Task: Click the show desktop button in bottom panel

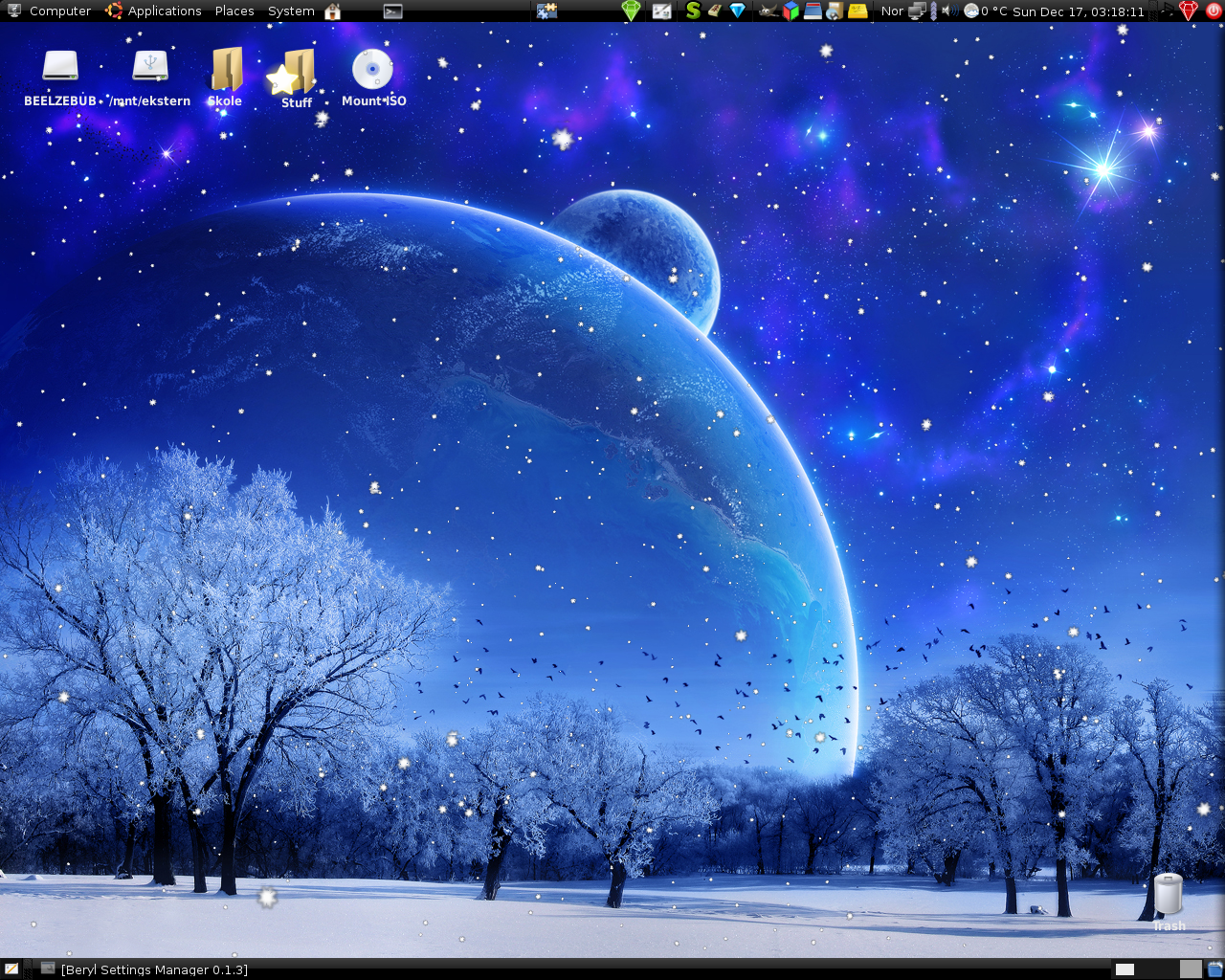Action: [11, 969]
